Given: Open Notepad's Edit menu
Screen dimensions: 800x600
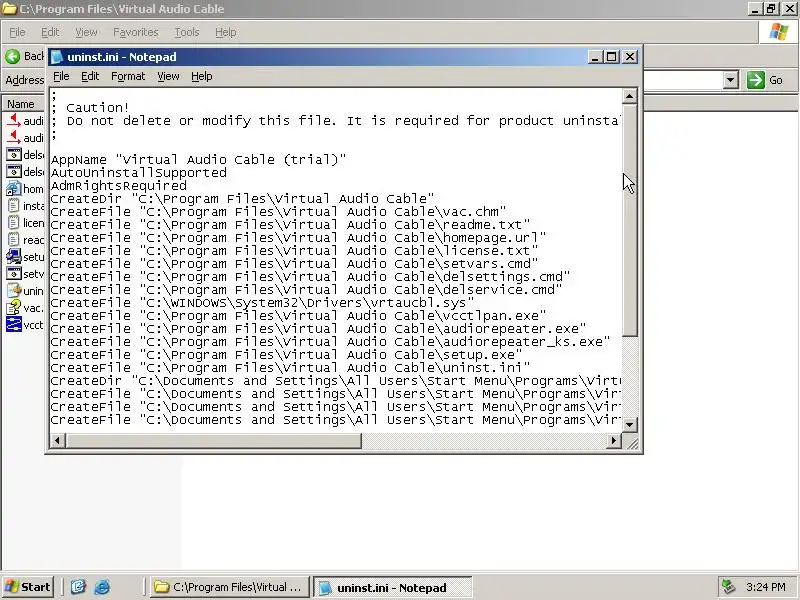Looking at the screenshot, I should tap(90, 77).
